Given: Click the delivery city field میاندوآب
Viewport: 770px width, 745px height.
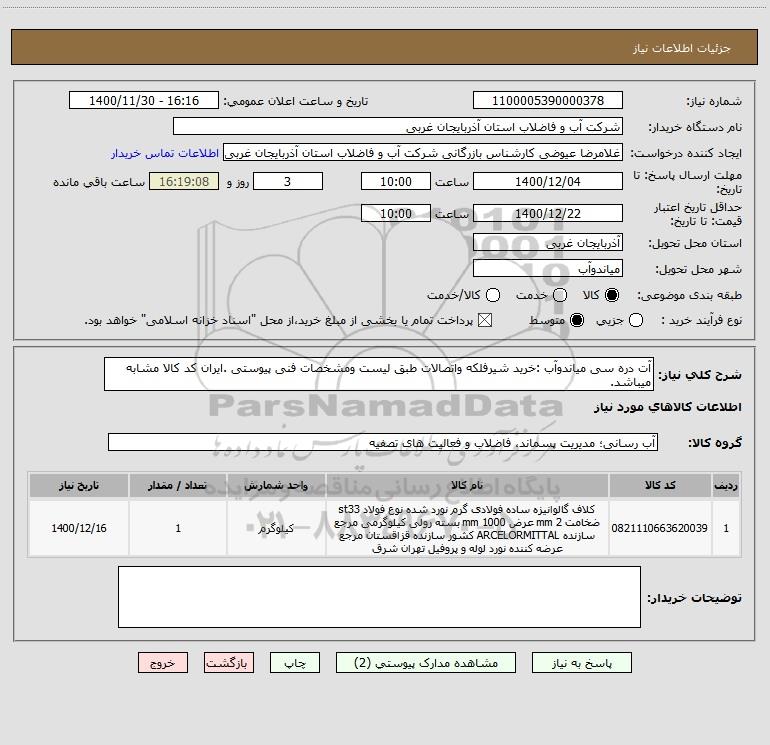Looking at the screenshot, I should (x=548, y=269).
